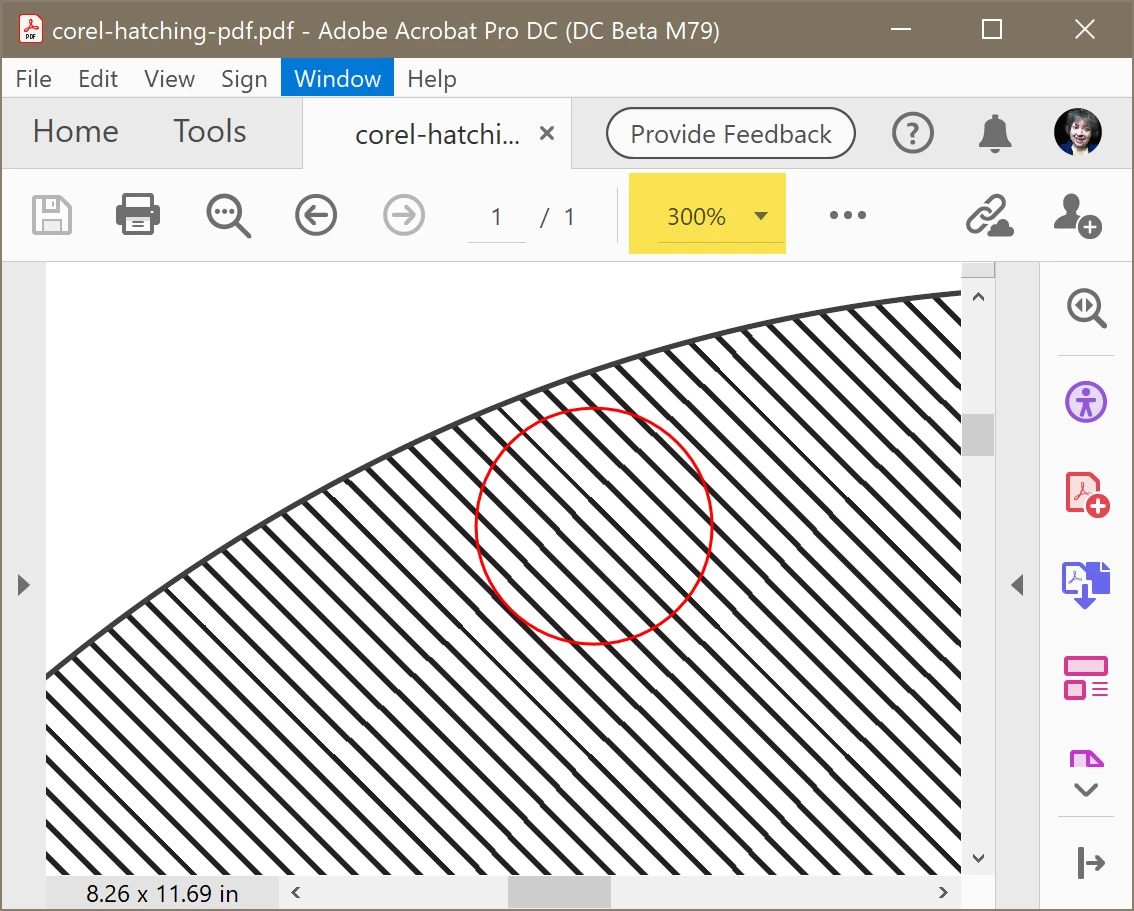This screenshot has height=911, width=1134.
Task: Click the horizontal scroll right arrow
Action: click(943, 892)
